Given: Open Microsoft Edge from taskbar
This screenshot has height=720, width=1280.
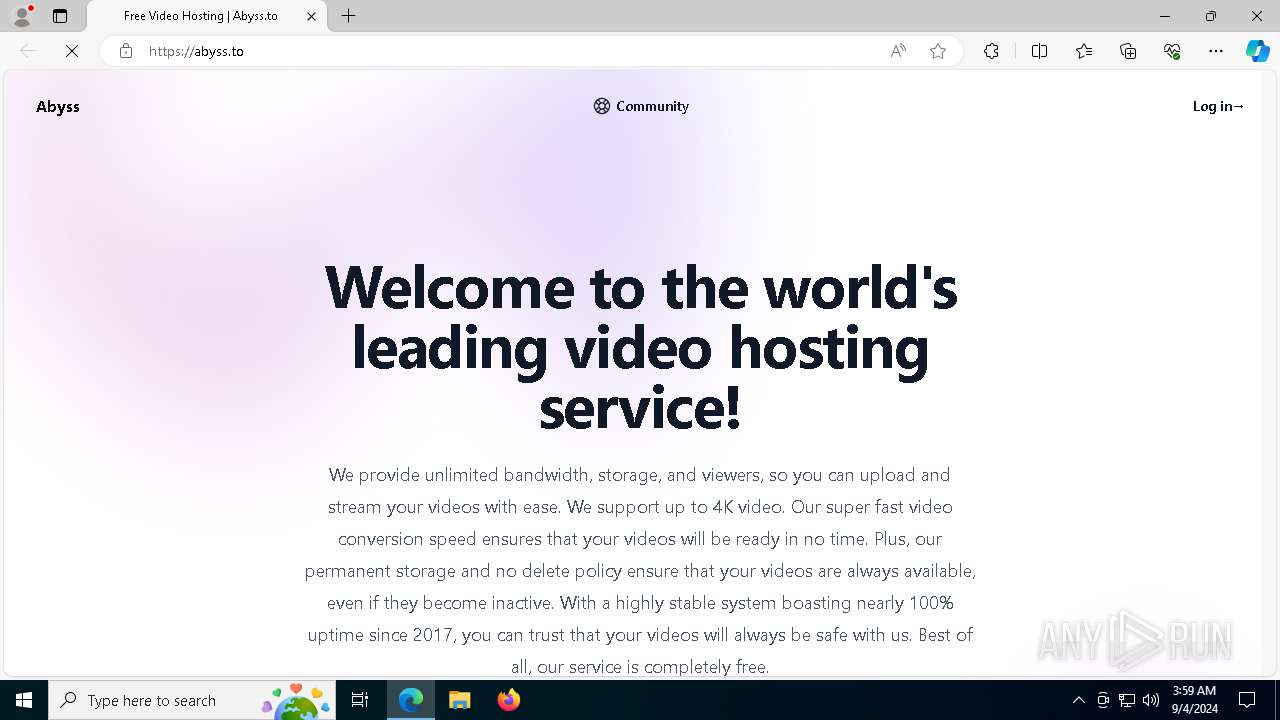Looking at the screenshot, I should (411, 700).
